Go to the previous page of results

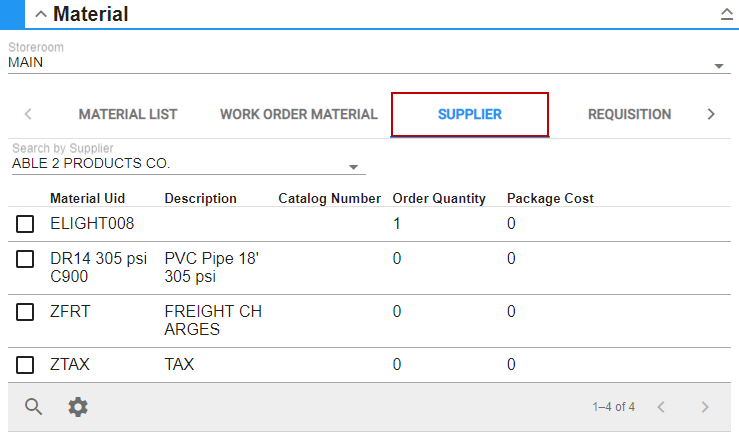click(661, 407)
